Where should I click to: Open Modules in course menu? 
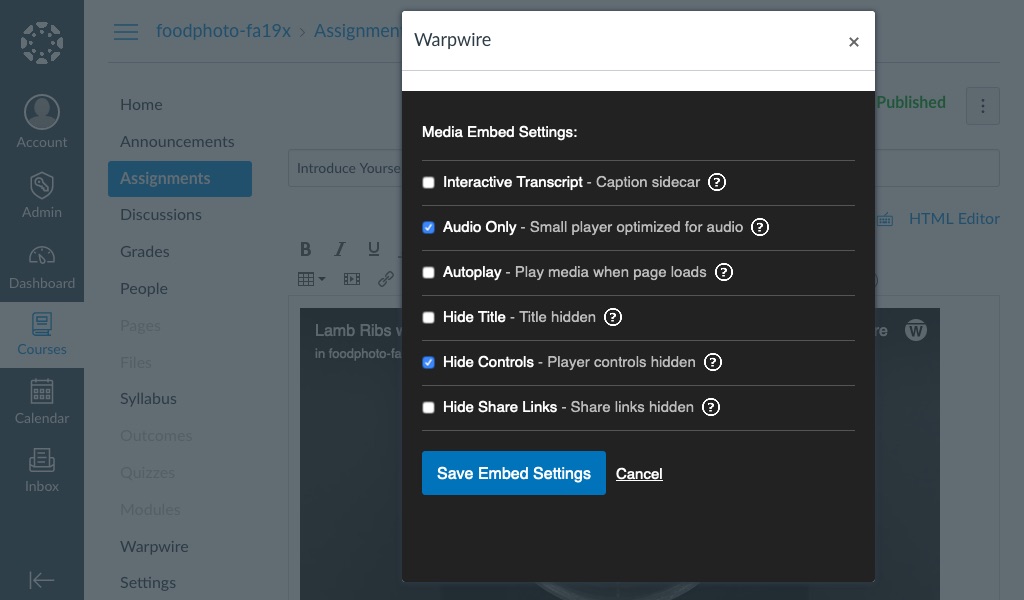(x=150, y=509)
